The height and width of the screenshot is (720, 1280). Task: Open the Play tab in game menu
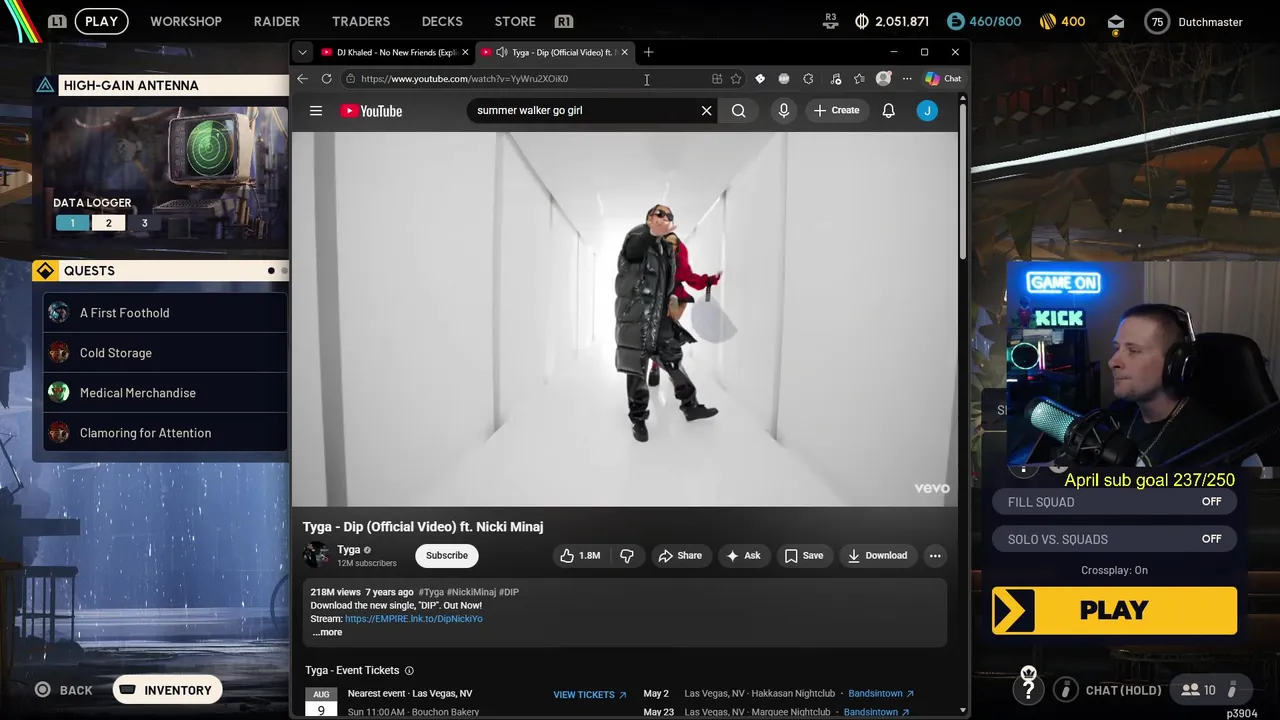101,21
